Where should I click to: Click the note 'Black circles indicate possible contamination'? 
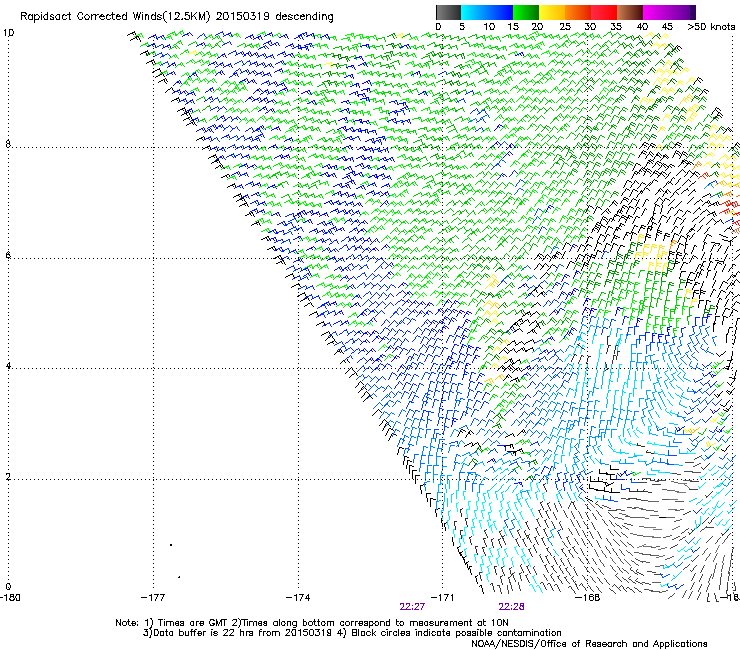456,633
